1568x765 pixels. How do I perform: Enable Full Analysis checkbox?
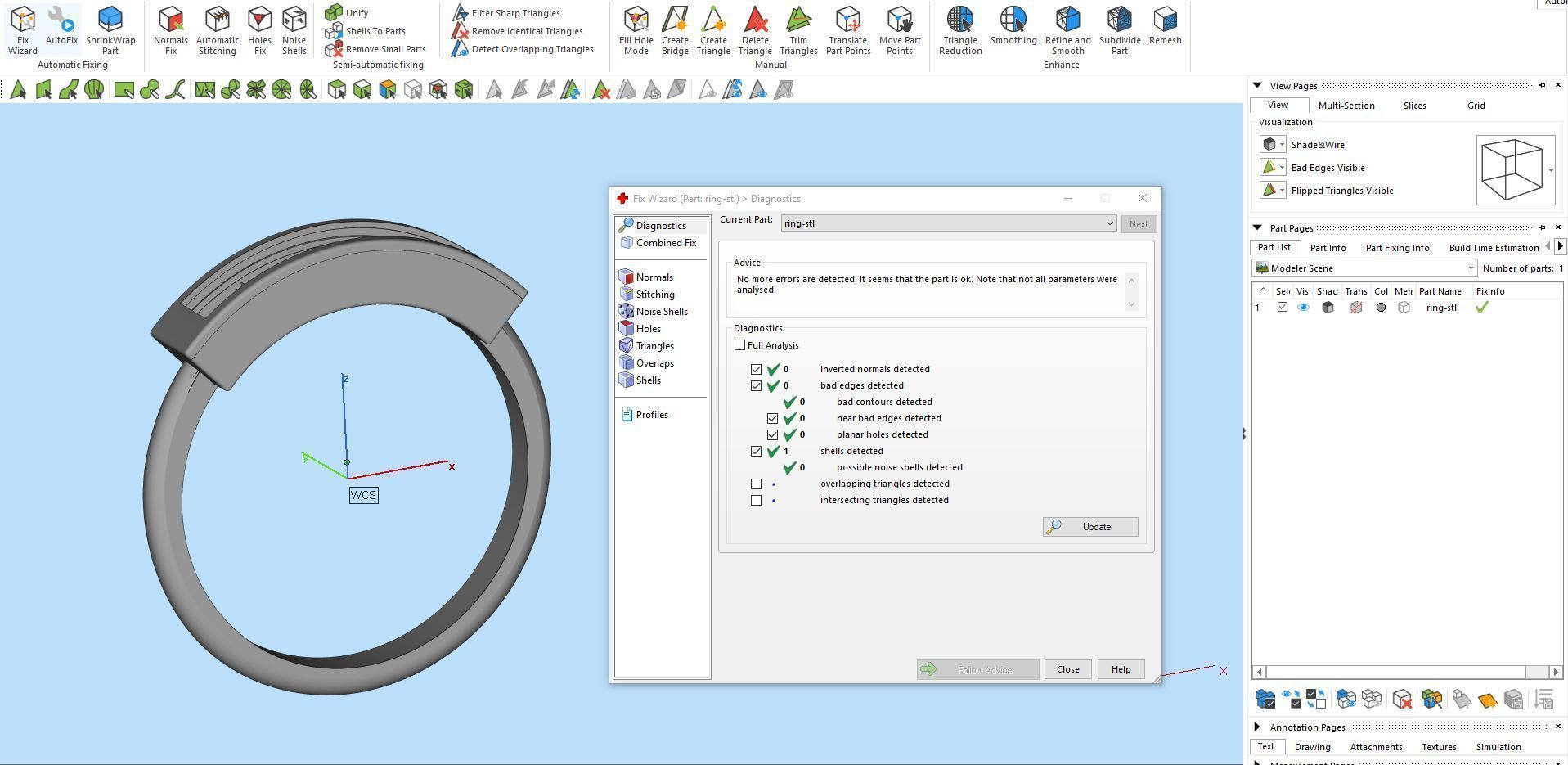[x=740, y=345]
